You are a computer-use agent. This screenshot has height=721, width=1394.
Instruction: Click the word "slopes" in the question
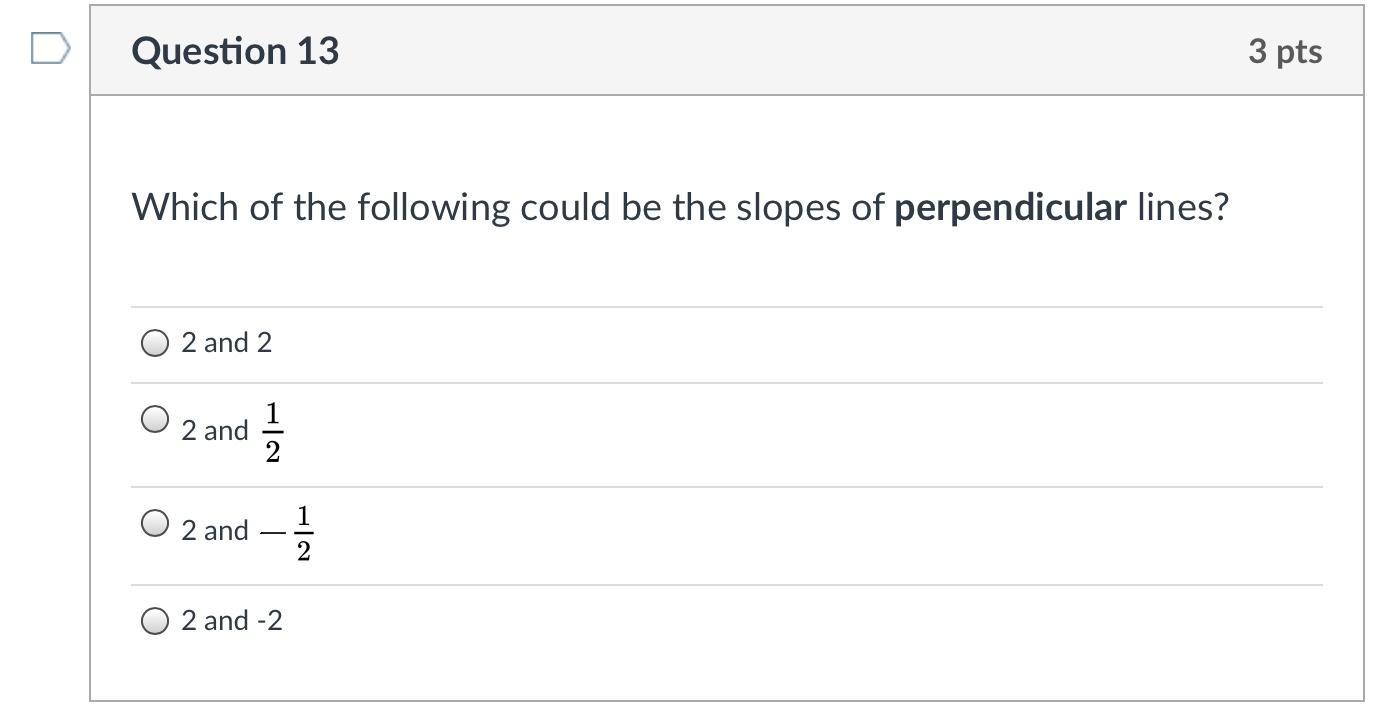tap(781, 208)
